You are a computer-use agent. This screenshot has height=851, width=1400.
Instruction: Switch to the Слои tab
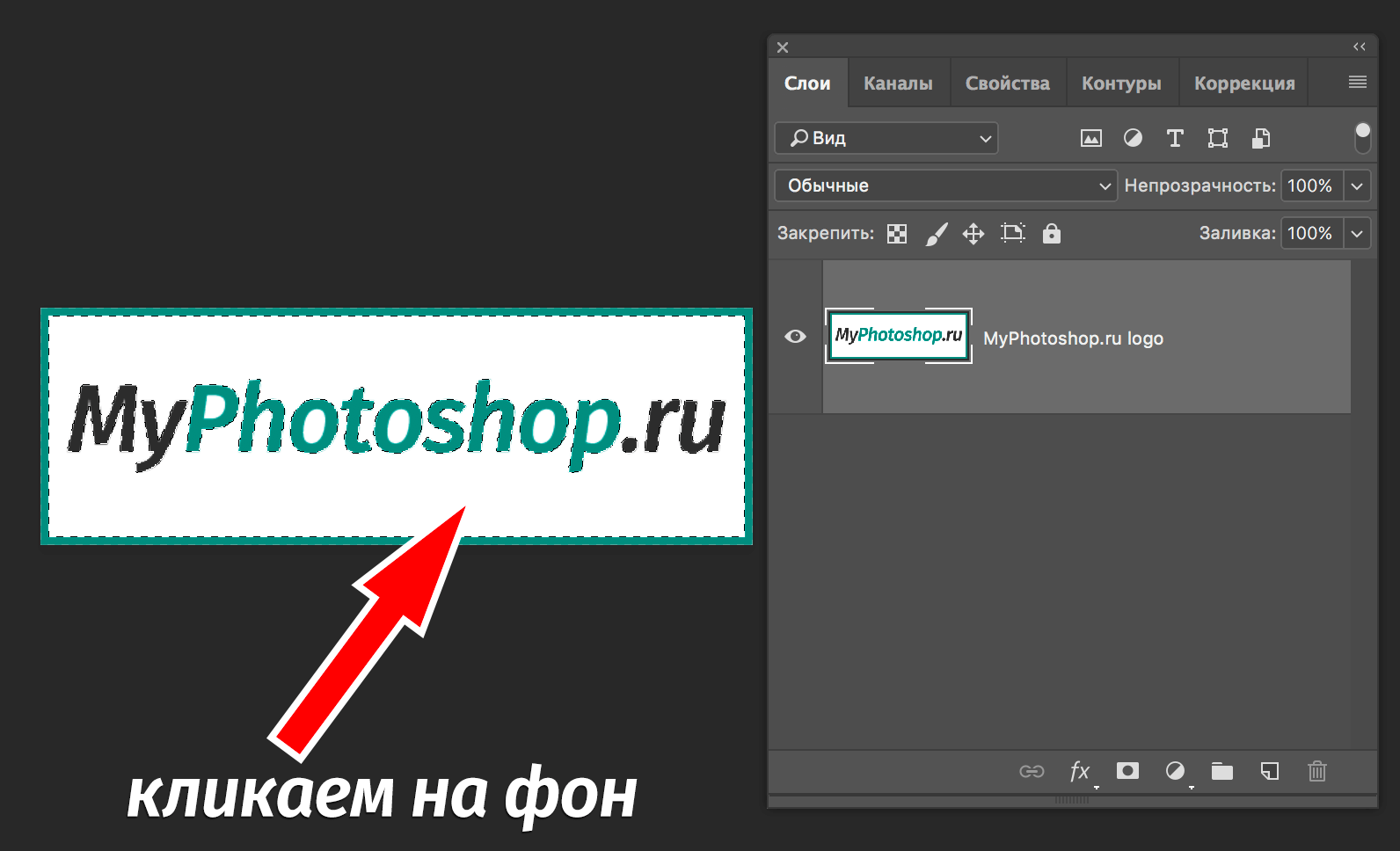807,84
